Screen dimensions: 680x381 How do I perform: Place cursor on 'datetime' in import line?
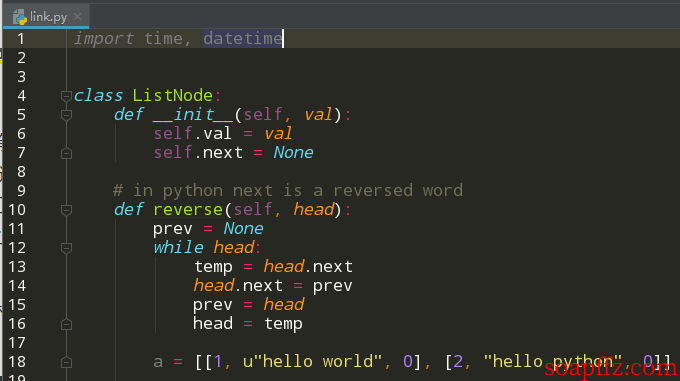pyautogui.click(x=243, y=39)
